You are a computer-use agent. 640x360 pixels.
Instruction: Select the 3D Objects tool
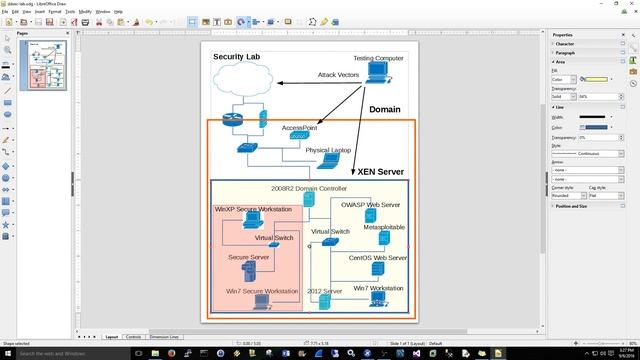pos(6,236)
